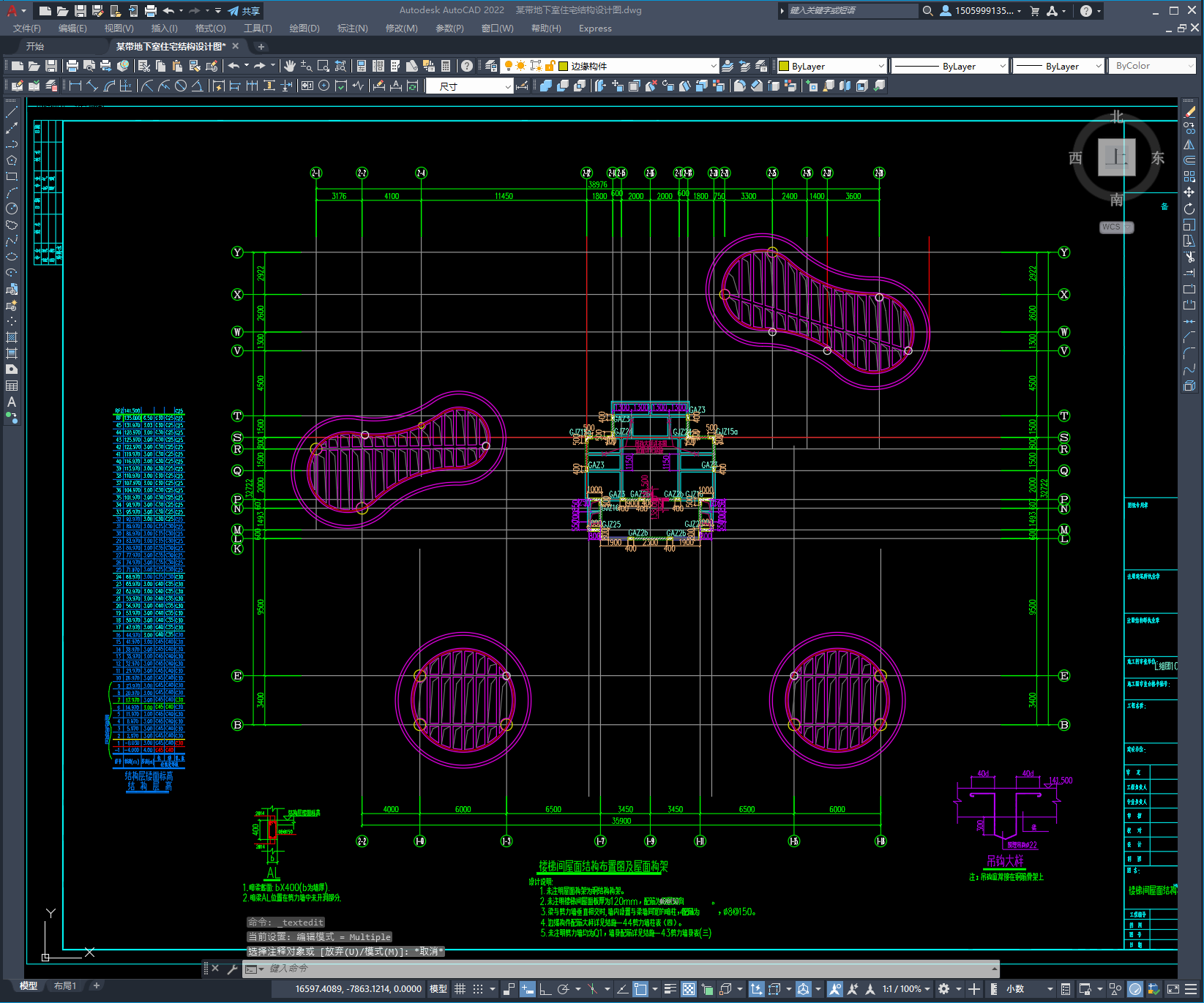1204x1003 pixels.
Task: Open the 修改(M) menu
Action: (401, 29)
